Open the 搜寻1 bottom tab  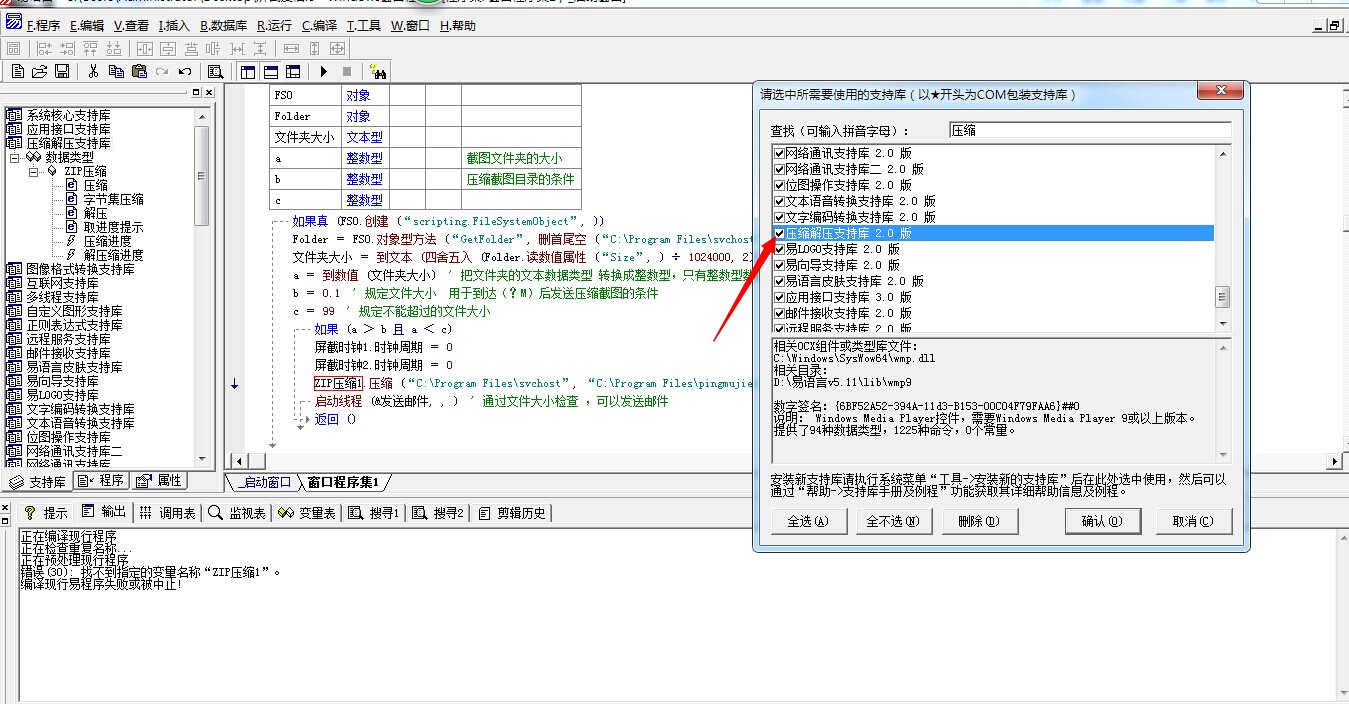pyautogui.click(x=374, y=513)
